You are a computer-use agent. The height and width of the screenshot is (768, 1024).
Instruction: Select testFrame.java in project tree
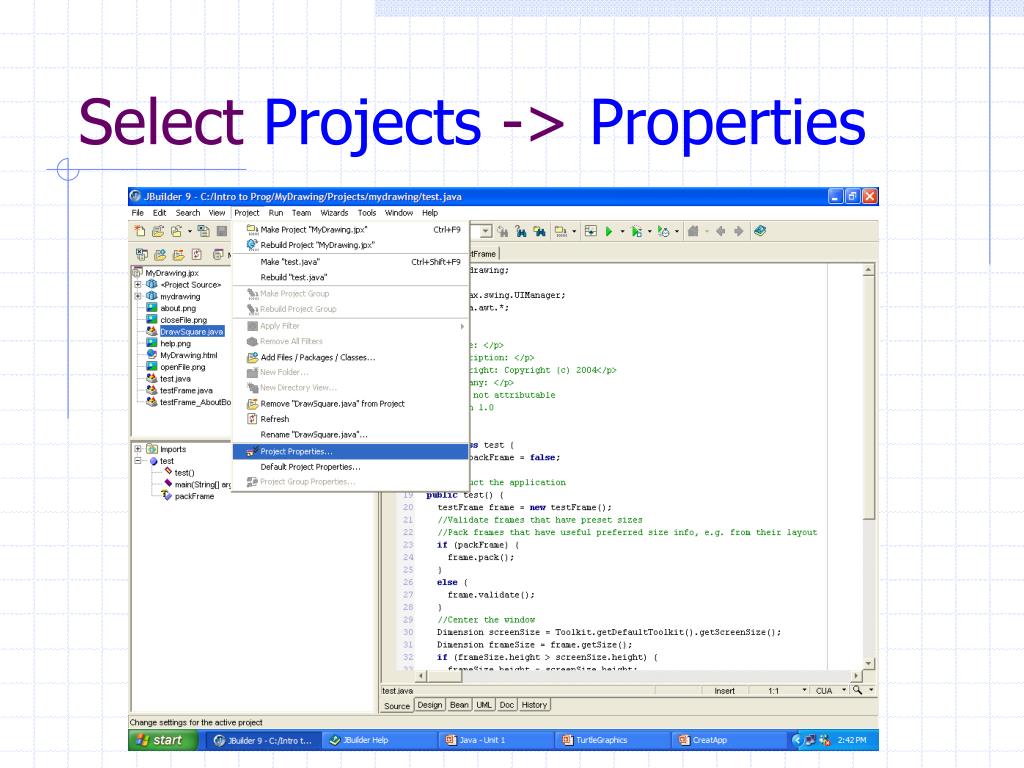coord(186,391)
